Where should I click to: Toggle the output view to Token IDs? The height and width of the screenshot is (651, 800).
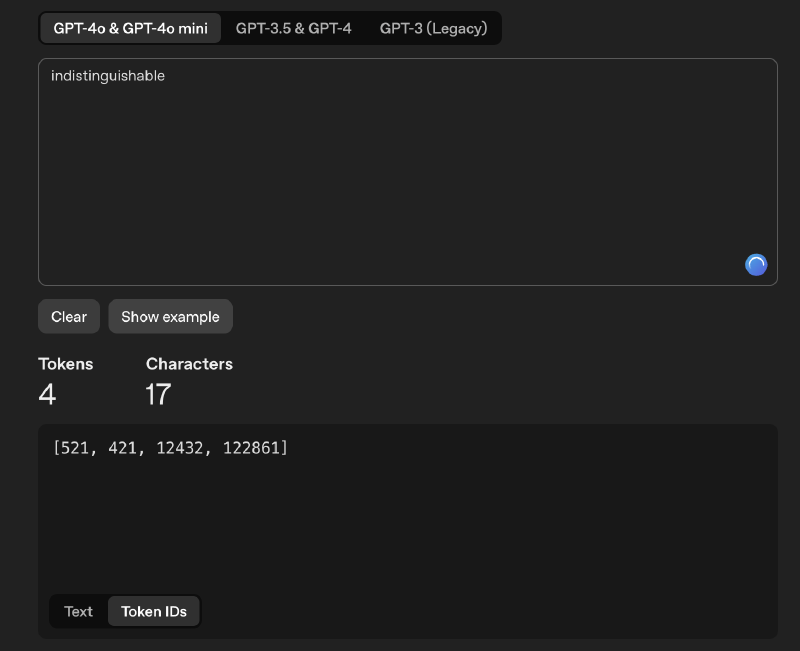pos(153,611)
